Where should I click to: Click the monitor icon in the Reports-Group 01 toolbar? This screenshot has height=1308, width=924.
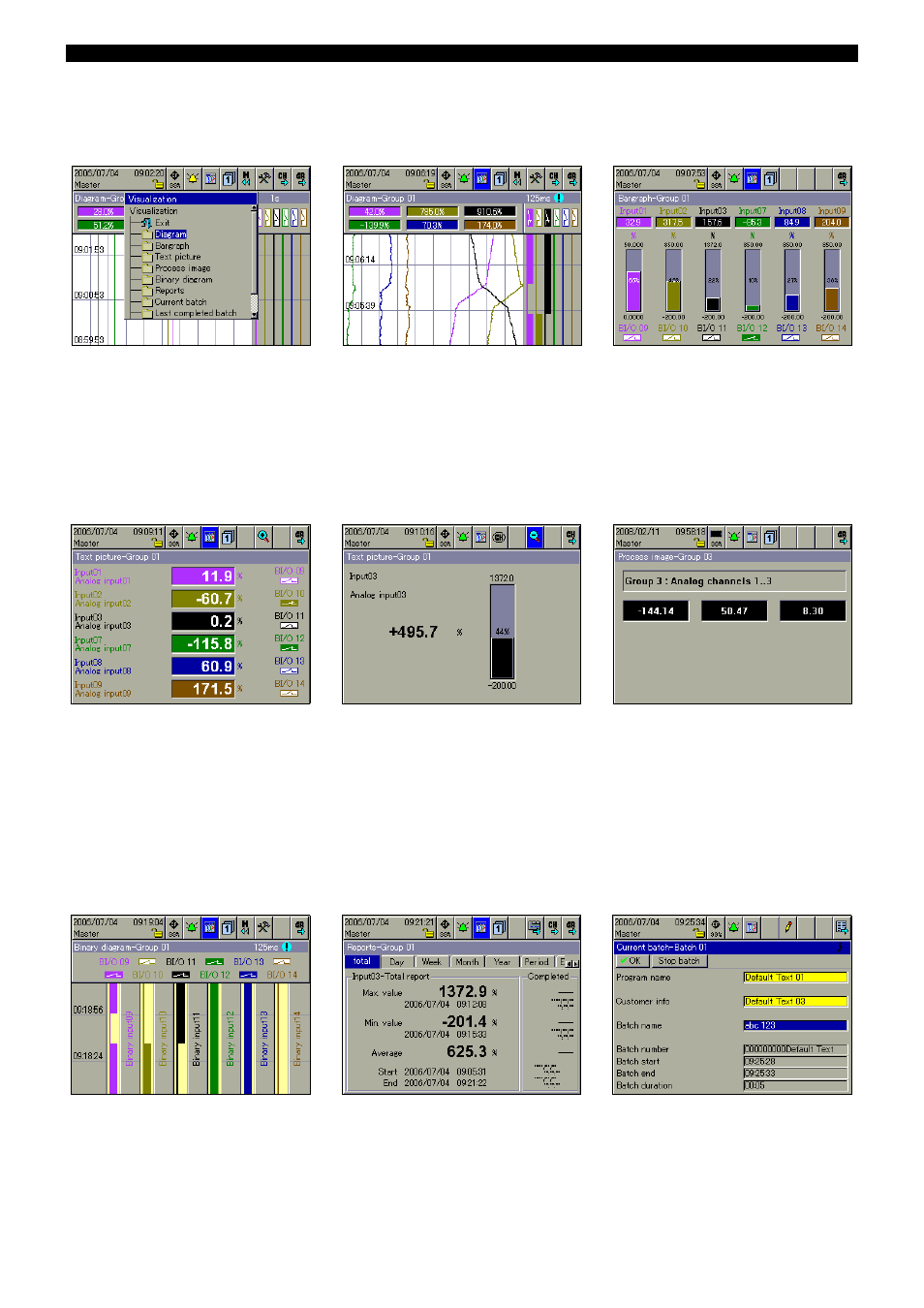534,927
